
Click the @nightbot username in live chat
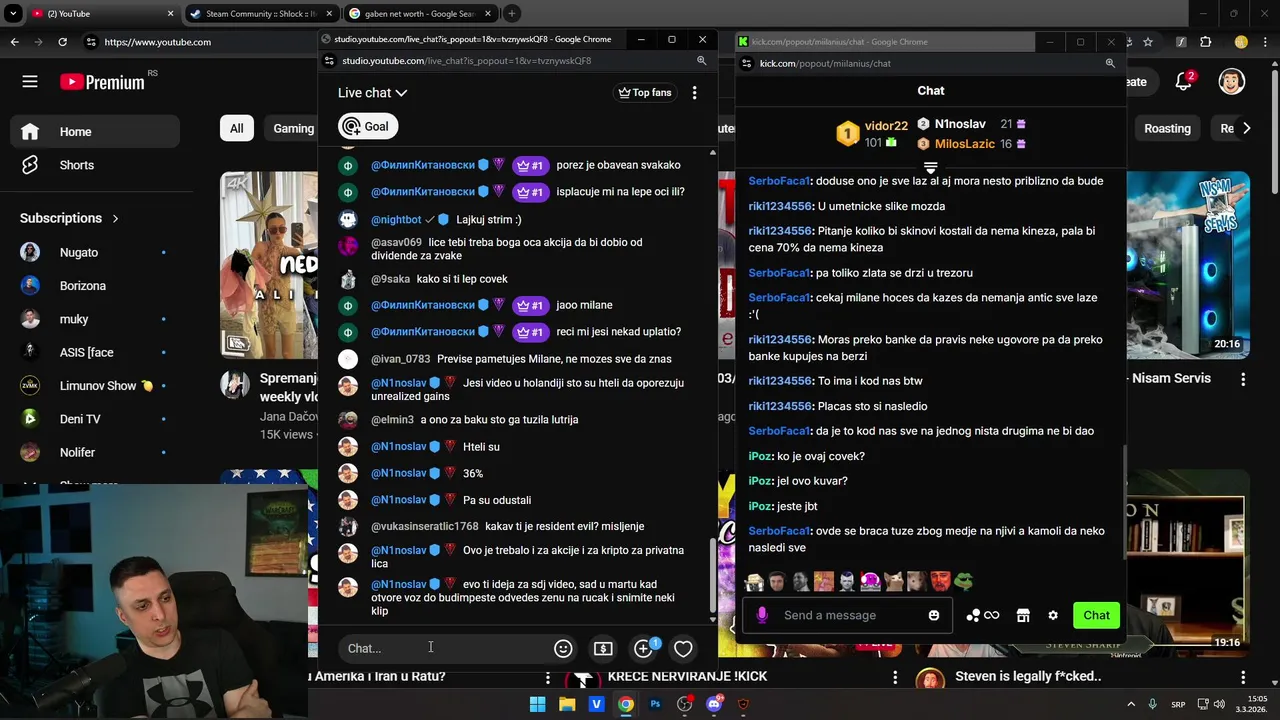click(396, 220)
